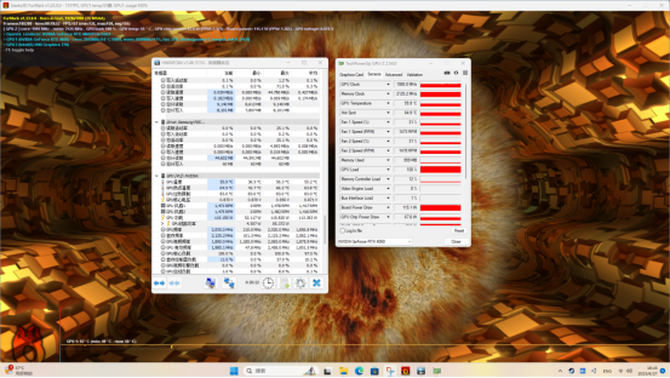Viewport: 670px width, 378px height.
Task: Click the Reset button in GPU-Z
Action: click(x=458, y=231)
